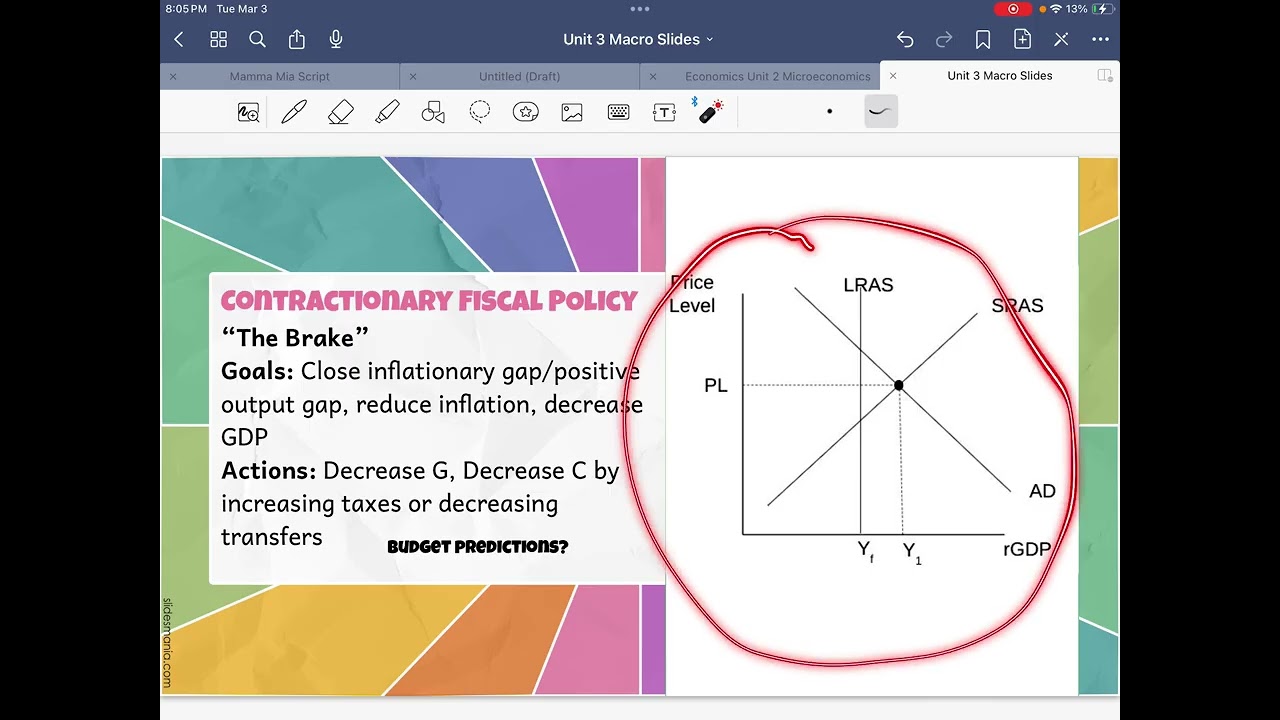Open the keyboard typing tool

[619, 112]
